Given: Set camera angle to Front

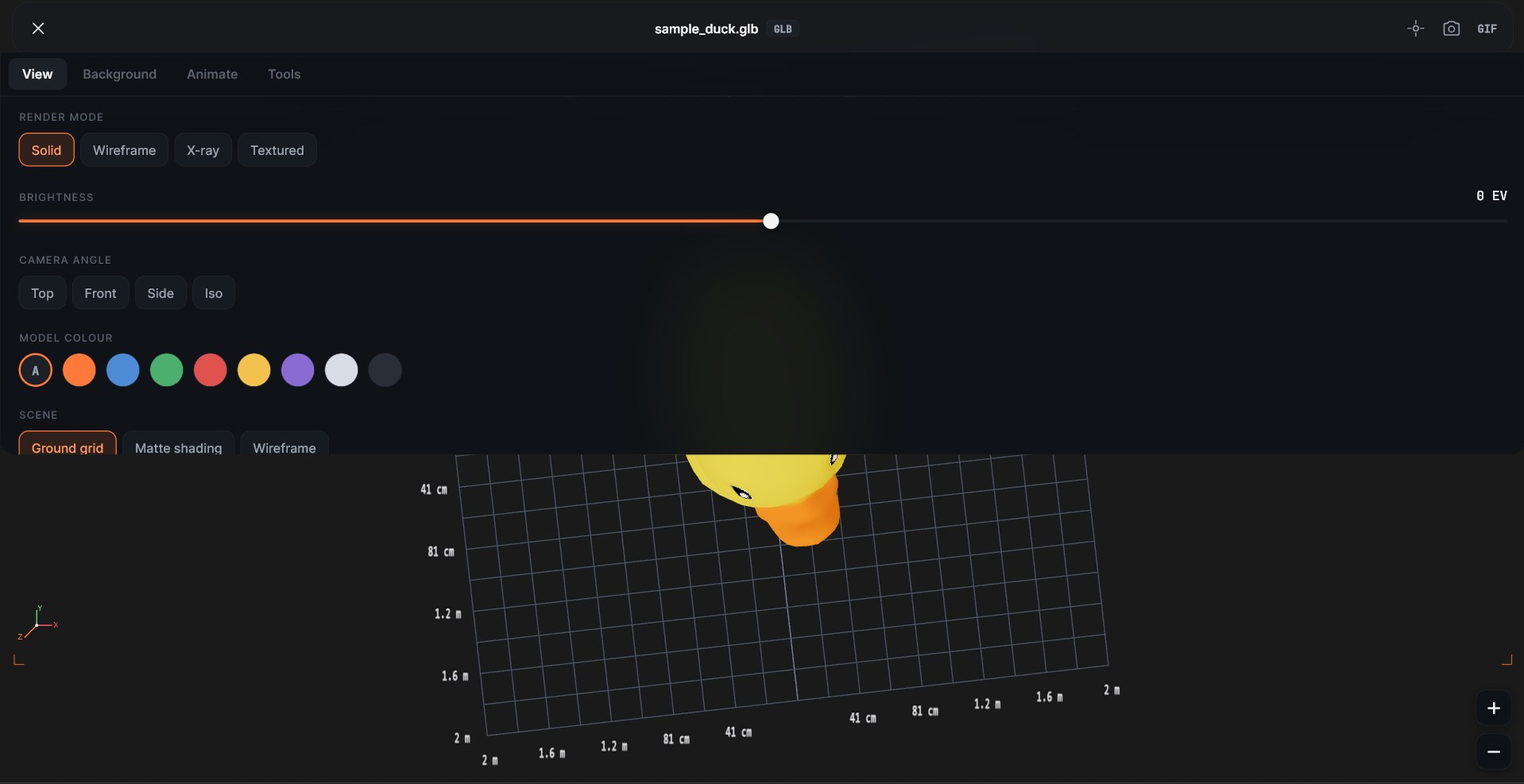Looking at the screenshot, I should click(x=100, y=293).
